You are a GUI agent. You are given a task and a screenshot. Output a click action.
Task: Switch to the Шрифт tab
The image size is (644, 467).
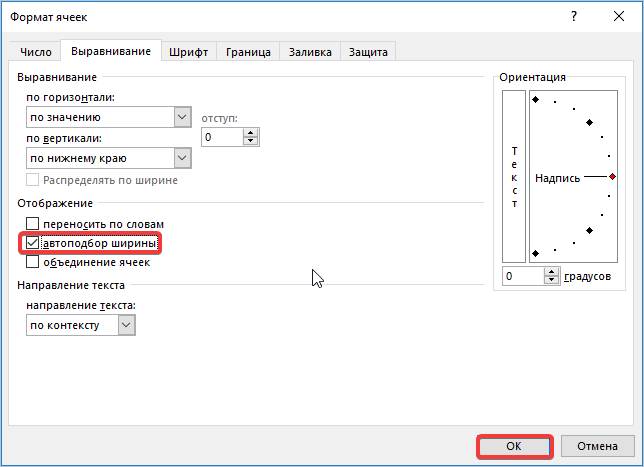tap(188, 52)
